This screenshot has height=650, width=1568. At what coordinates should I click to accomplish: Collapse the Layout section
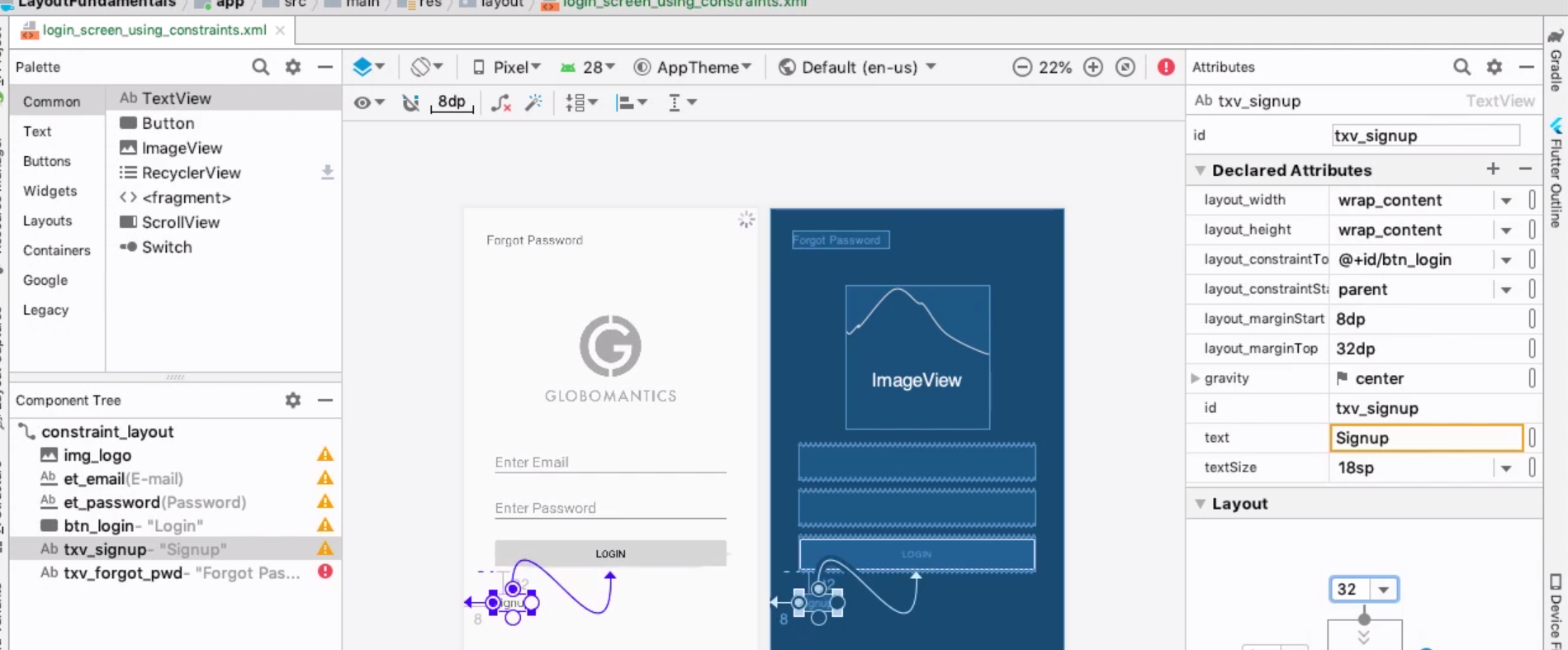coord(1201,504)
